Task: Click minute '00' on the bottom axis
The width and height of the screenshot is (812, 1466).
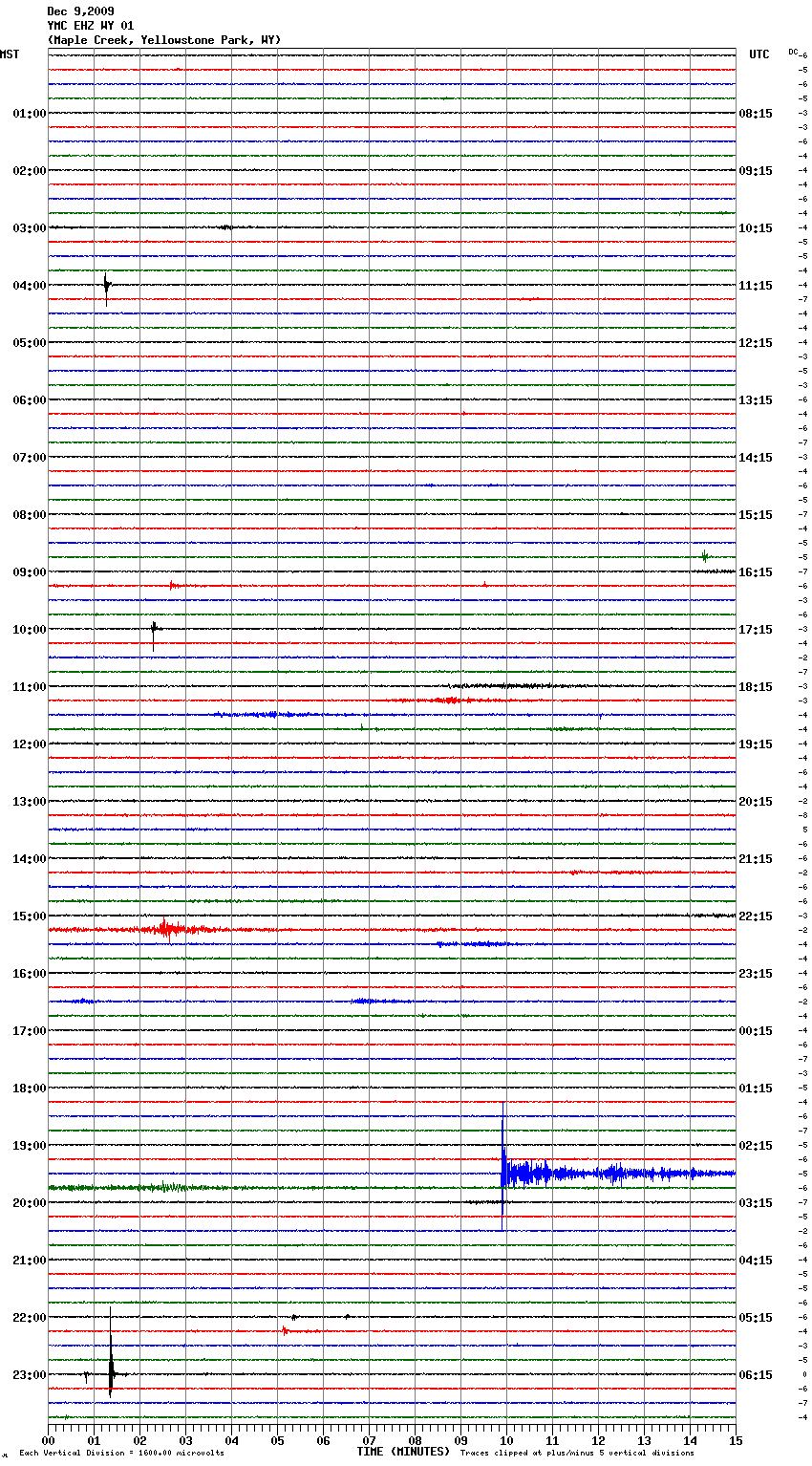Action: pos(49,1440)
